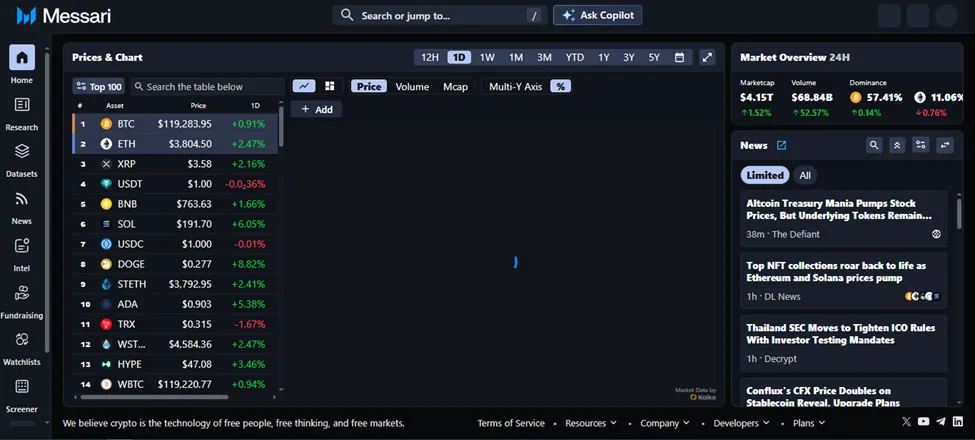Select the Volume metric

point(412,86)
